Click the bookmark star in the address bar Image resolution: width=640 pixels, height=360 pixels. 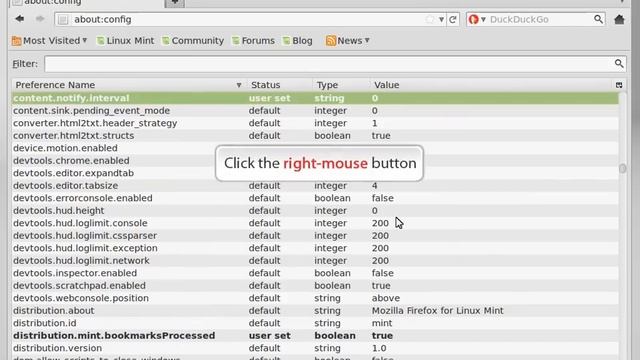(x=430, y=19)
